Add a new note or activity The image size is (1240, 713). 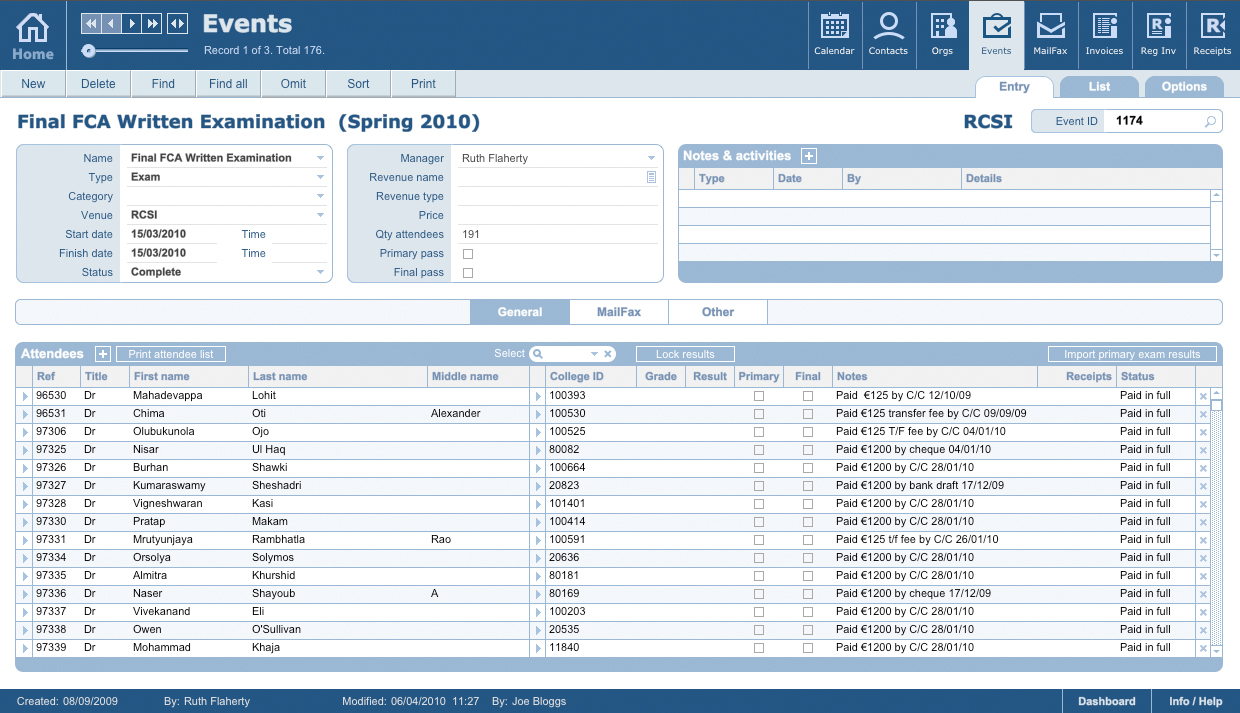pos(809,156)
